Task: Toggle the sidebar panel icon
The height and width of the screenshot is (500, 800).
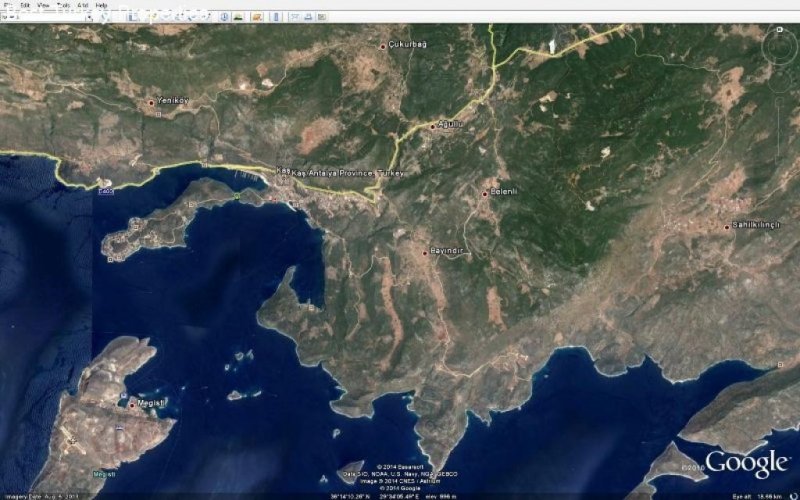Action: (133, 17)
